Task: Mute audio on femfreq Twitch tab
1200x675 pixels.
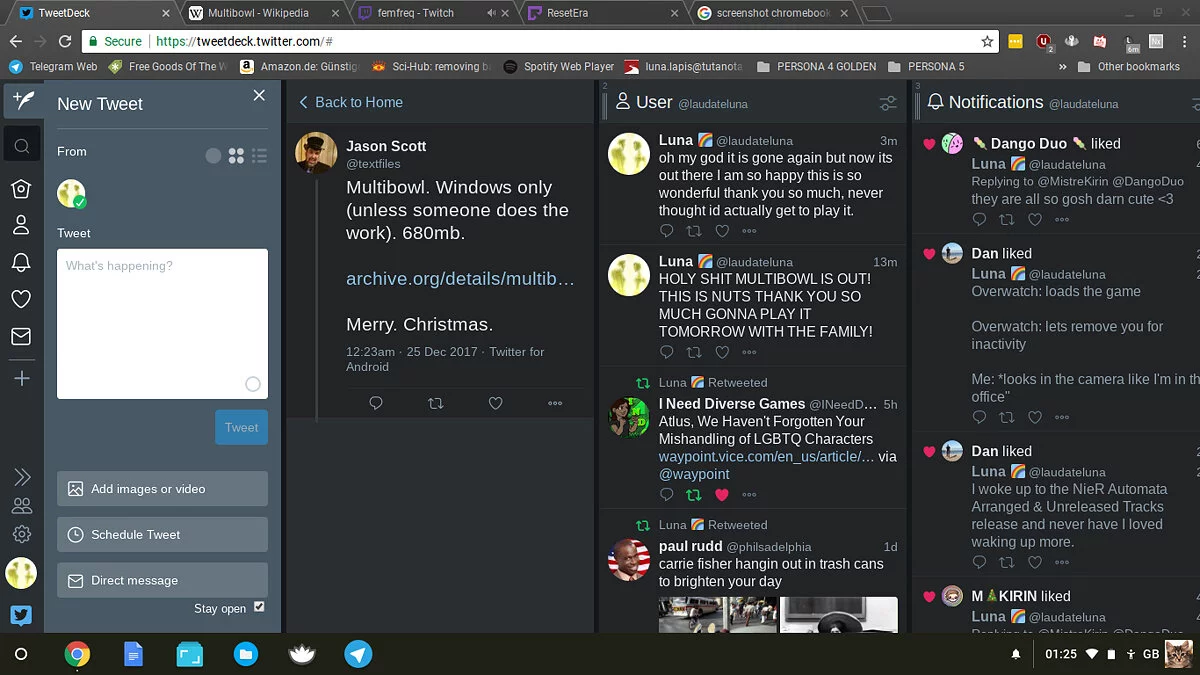Action: 491,13
